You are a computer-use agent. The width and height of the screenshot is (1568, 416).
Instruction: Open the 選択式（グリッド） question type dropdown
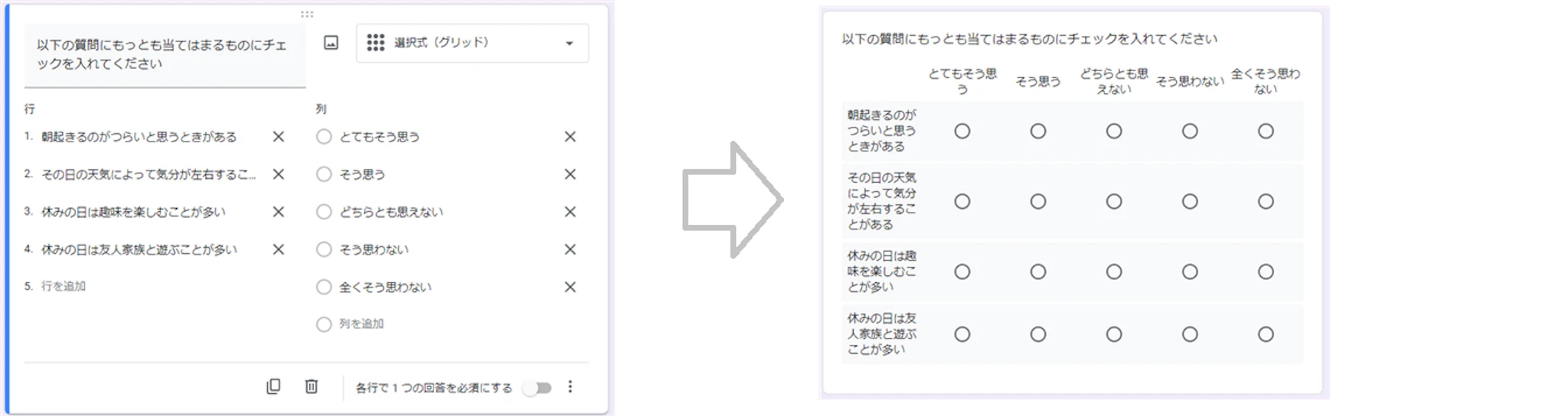(x=472, y=43)
